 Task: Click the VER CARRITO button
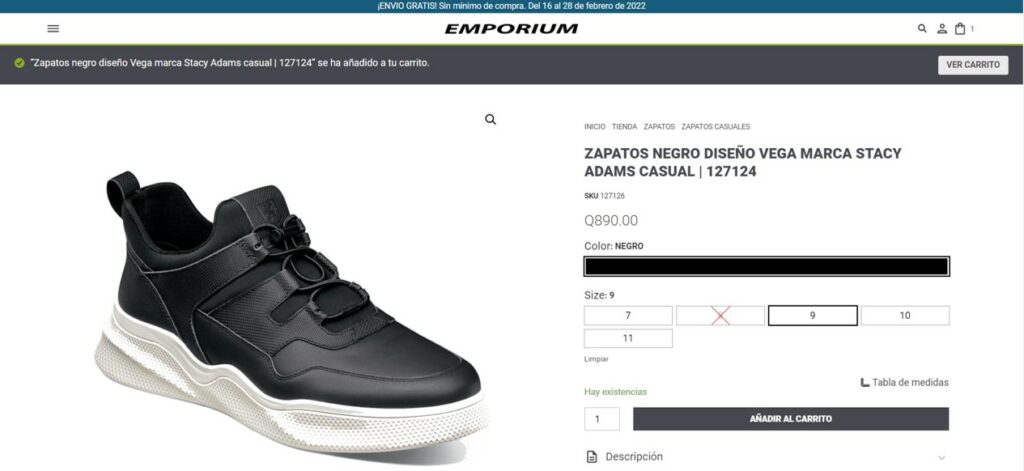pos(973,65)
